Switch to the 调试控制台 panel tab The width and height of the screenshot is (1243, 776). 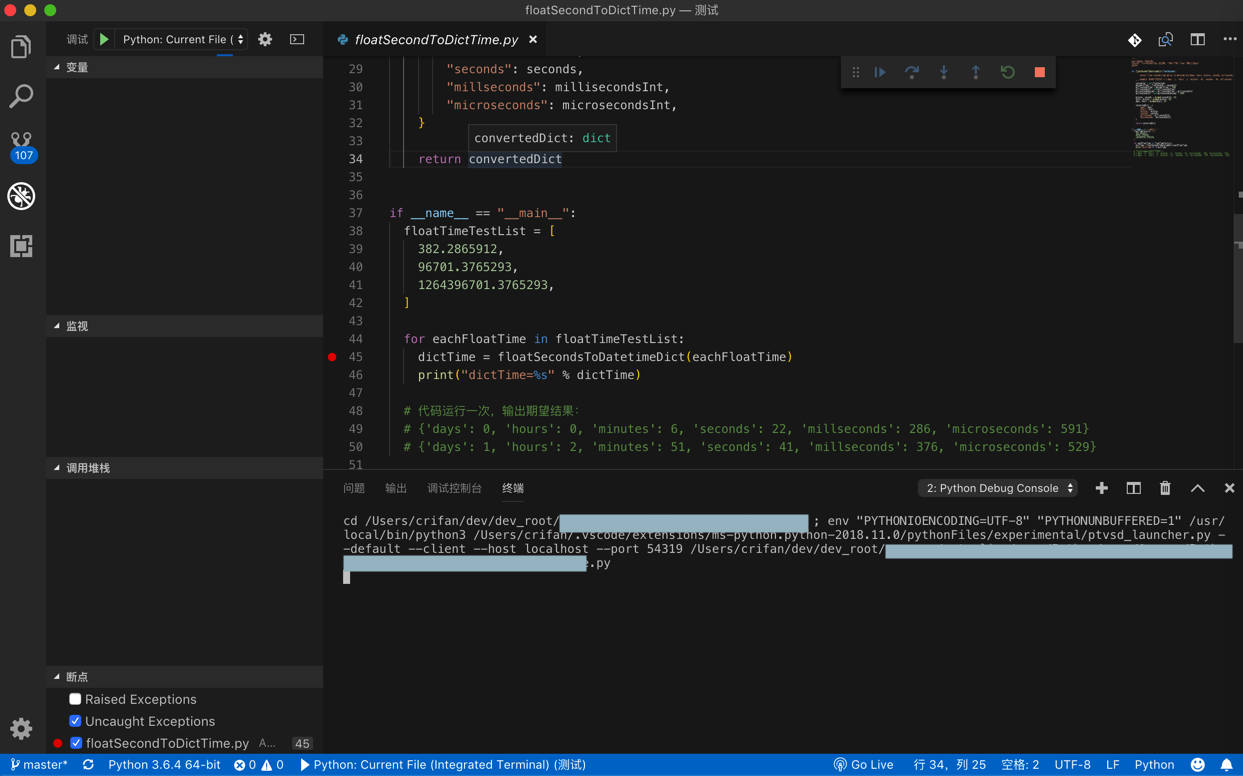pos(454,488)
